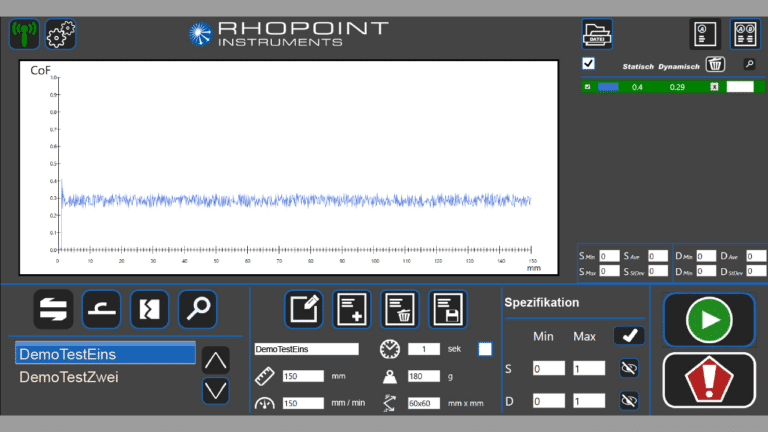
Task: Click the up arrow beside test list
Action: click(x=216, y=359)
